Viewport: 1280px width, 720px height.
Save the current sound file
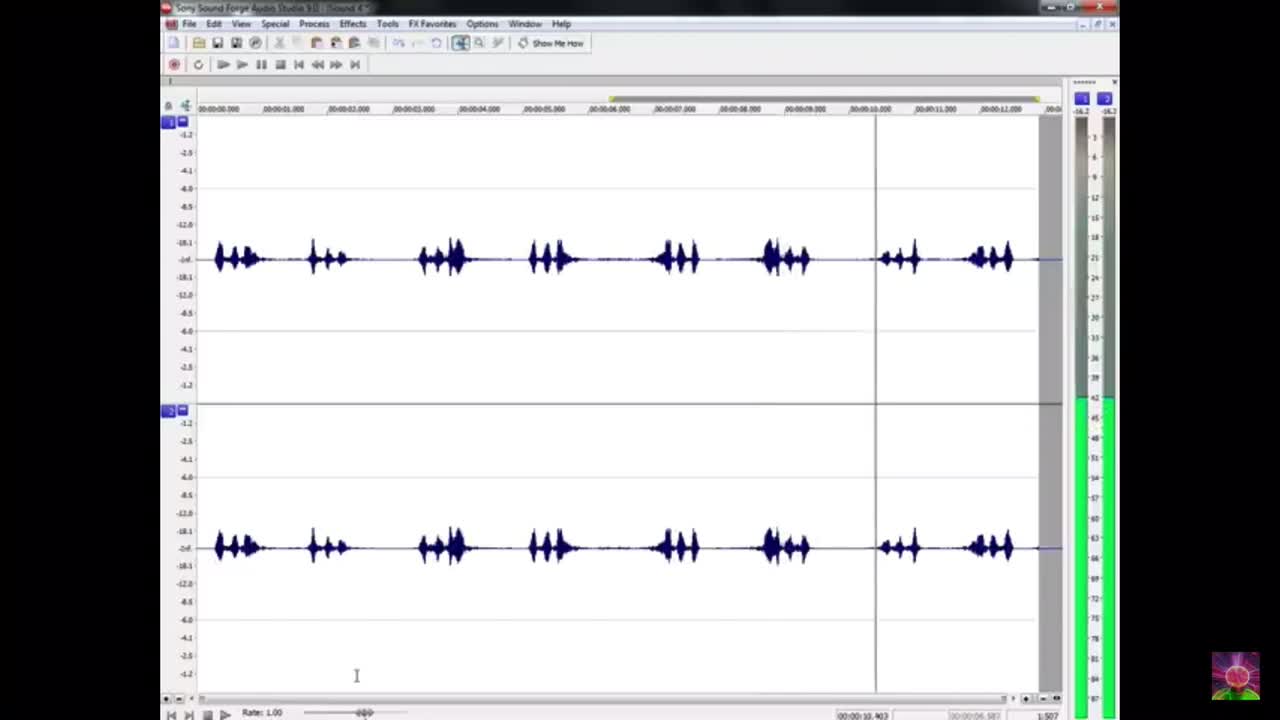217,43
